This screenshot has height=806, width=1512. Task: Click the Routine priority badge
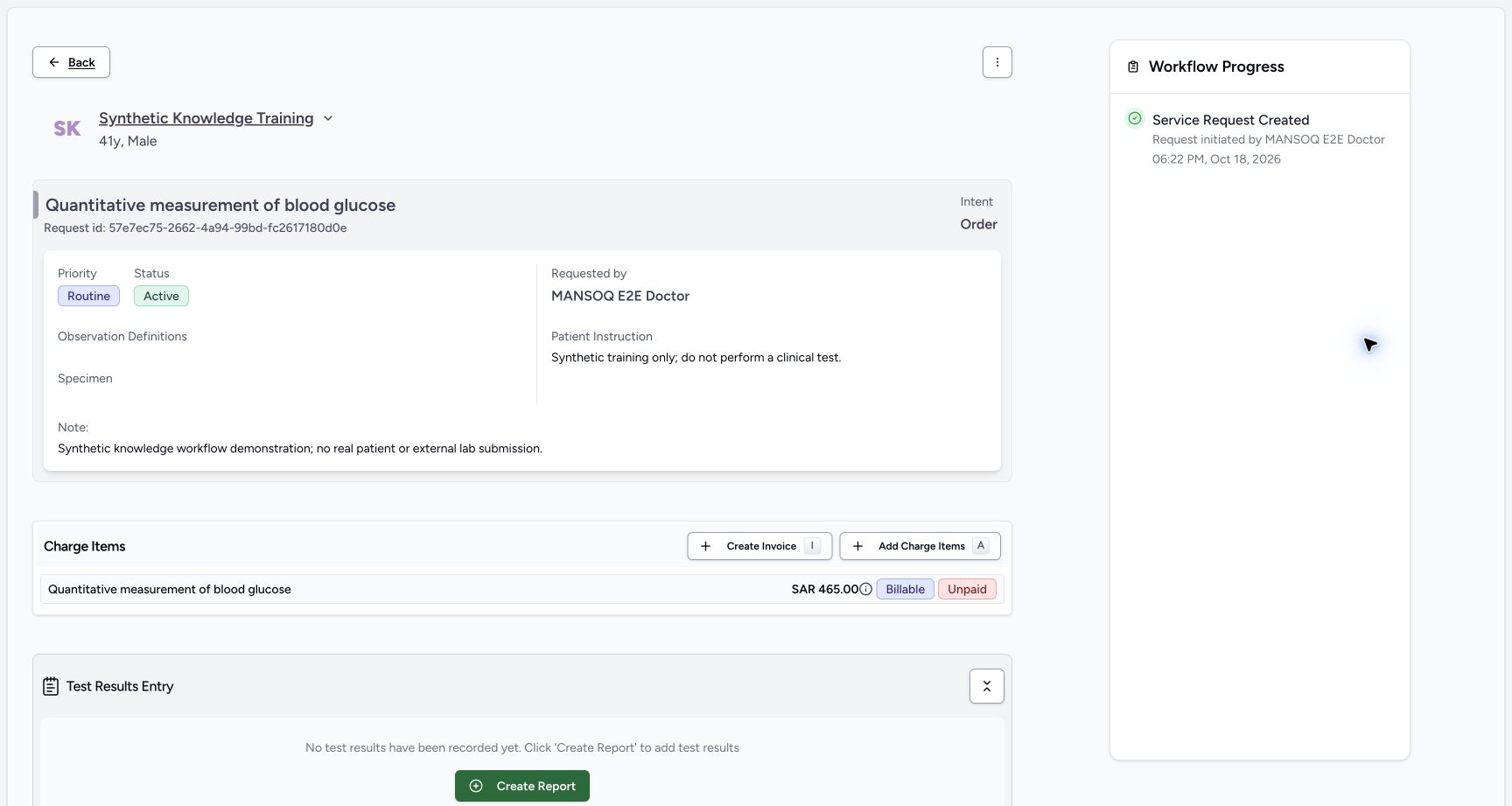coord(88,296)
